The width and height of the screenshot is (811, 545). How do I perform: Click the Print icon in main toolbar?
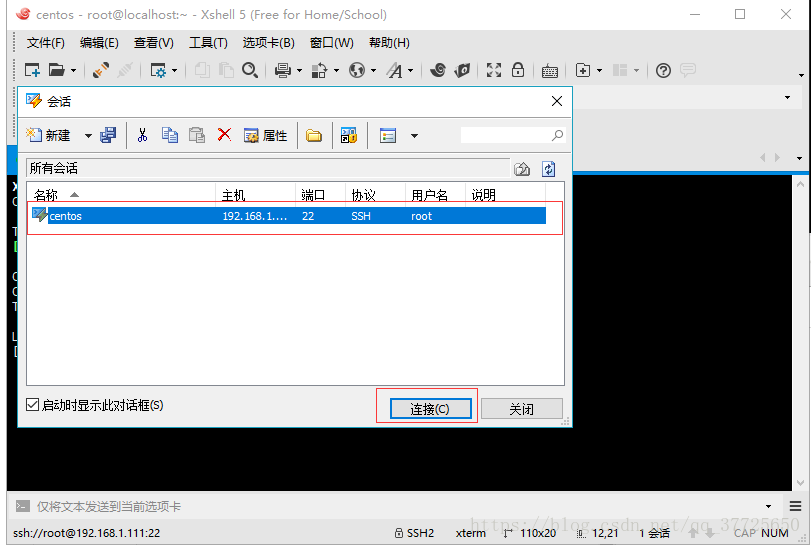point(282,70)
